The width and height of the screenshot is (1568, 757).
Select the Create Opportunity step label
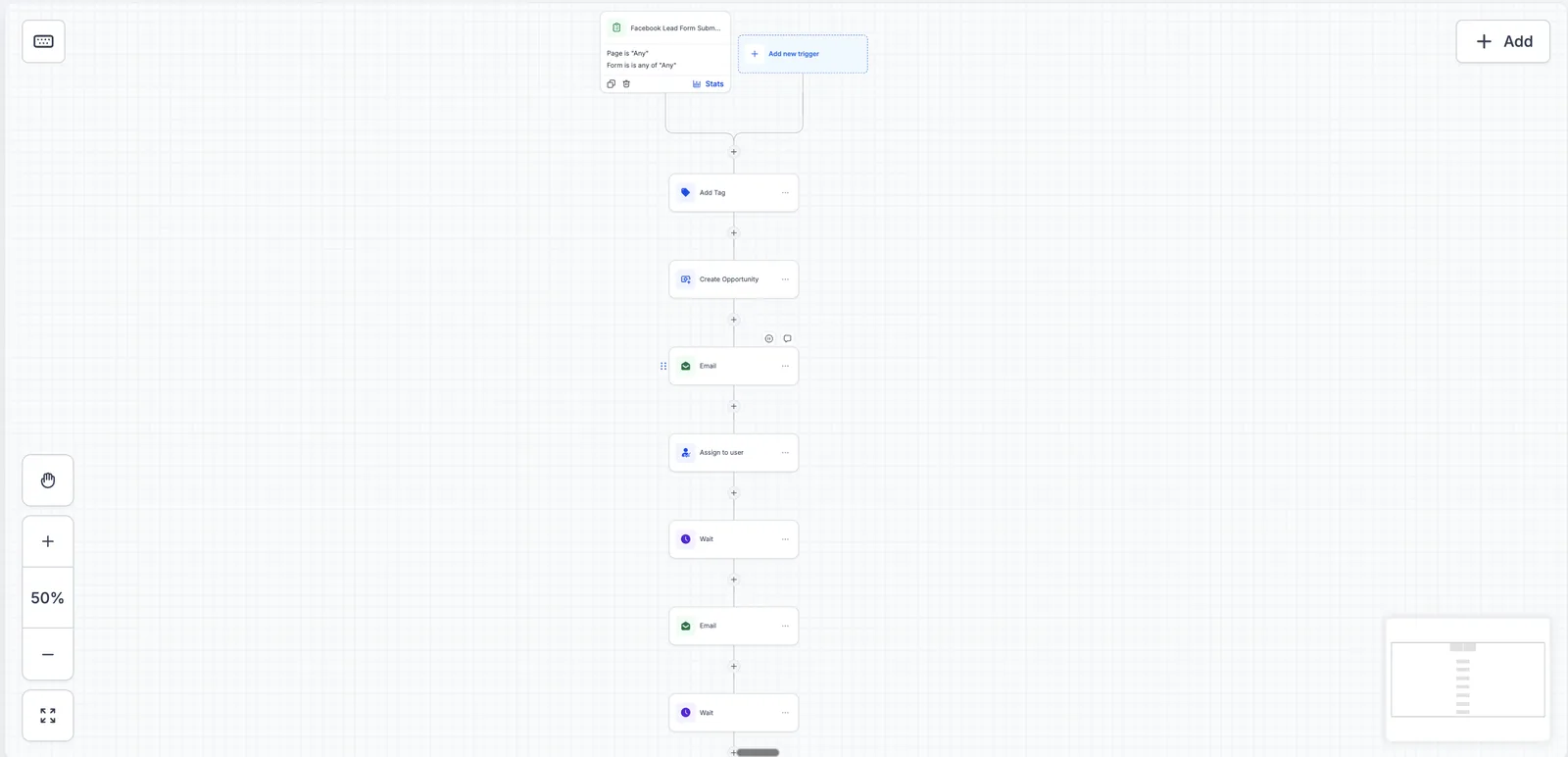pos(729,279)
